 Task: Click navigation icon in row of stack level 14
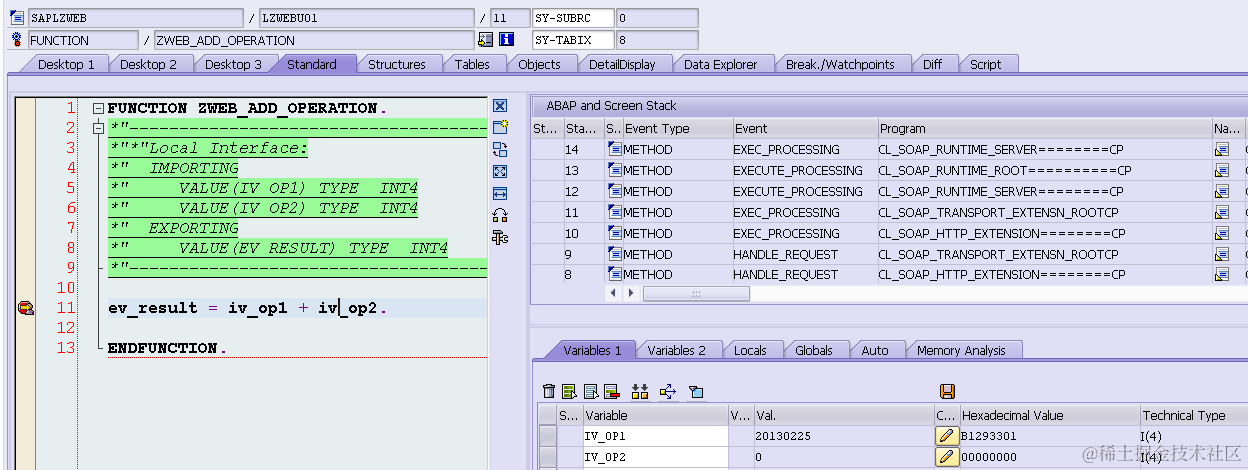(x=1221, y=149)
